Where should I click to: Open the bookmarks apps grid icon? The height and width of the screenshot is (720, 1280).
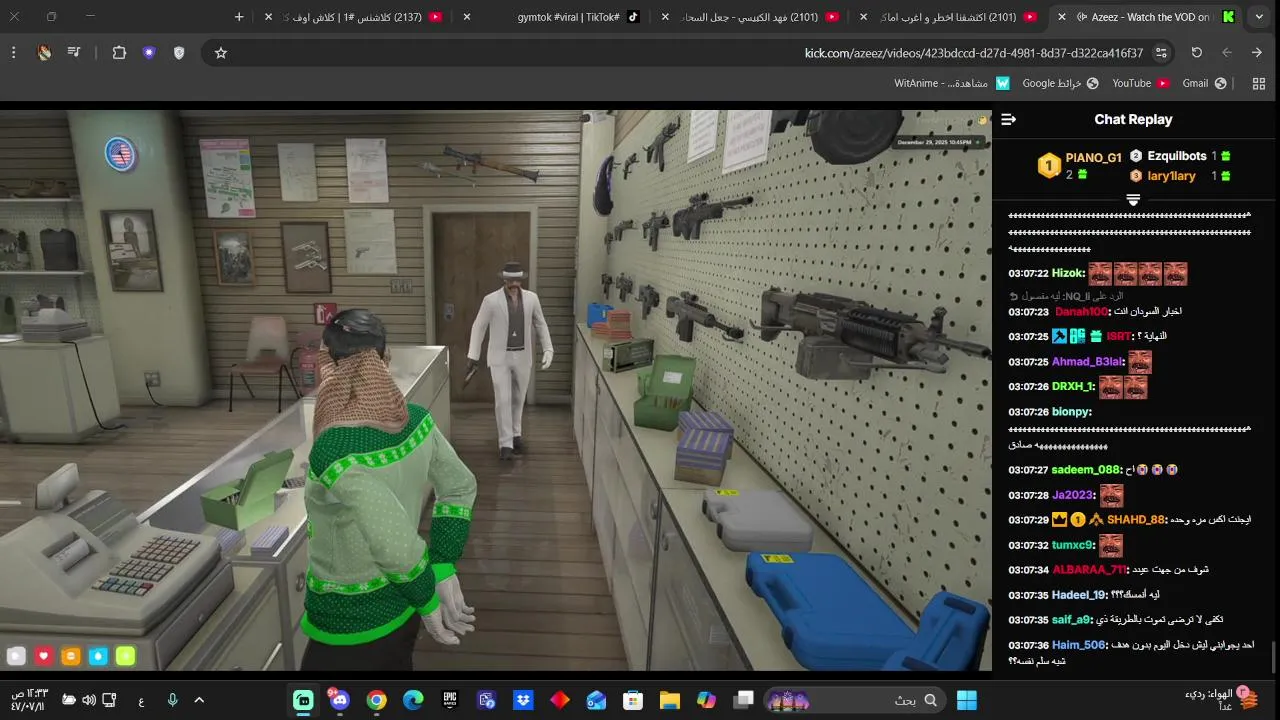pos(1259,83)
